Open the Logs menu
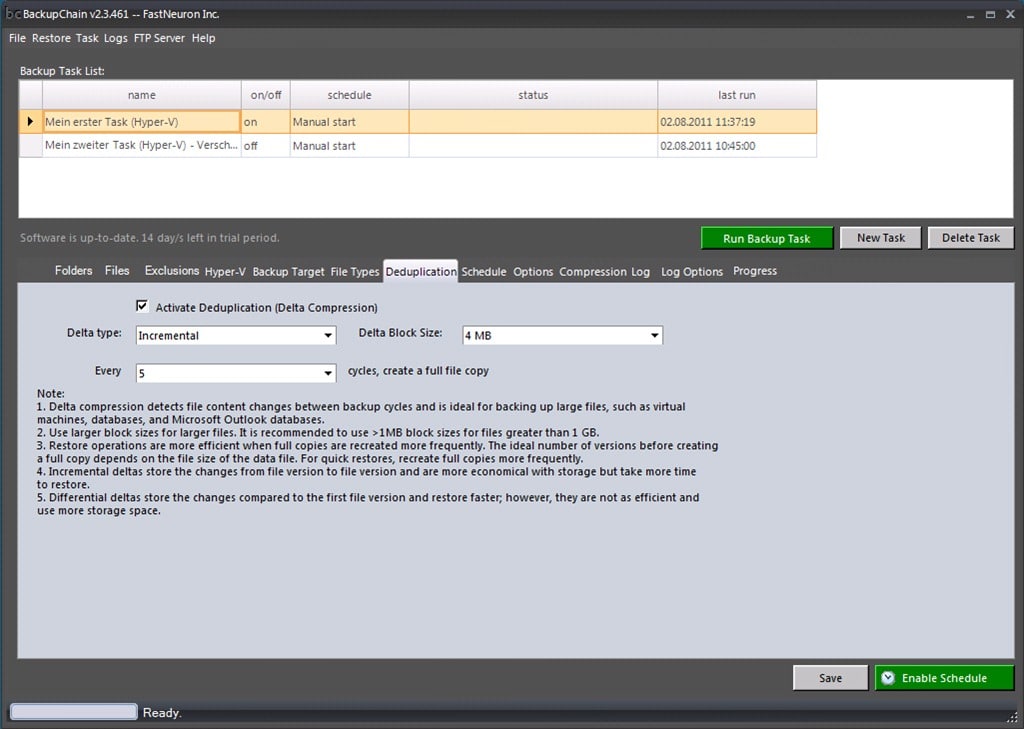This screenshot has height=729, width=1024. click(x=116, y=38)
